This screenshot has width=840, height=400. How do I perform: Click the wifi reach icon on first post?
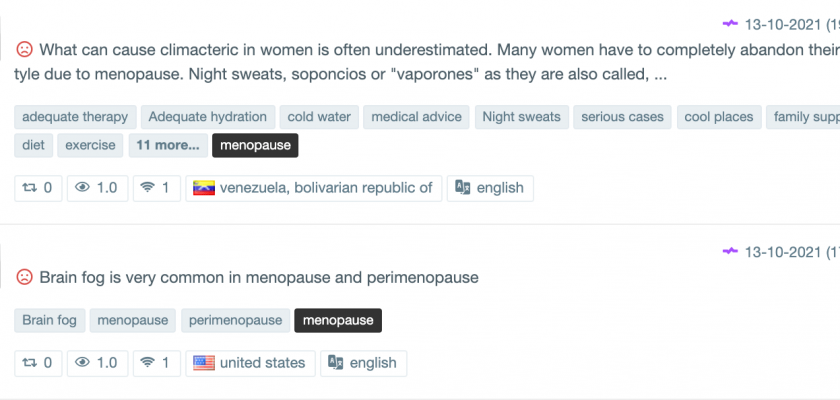[x=149, y=188]
